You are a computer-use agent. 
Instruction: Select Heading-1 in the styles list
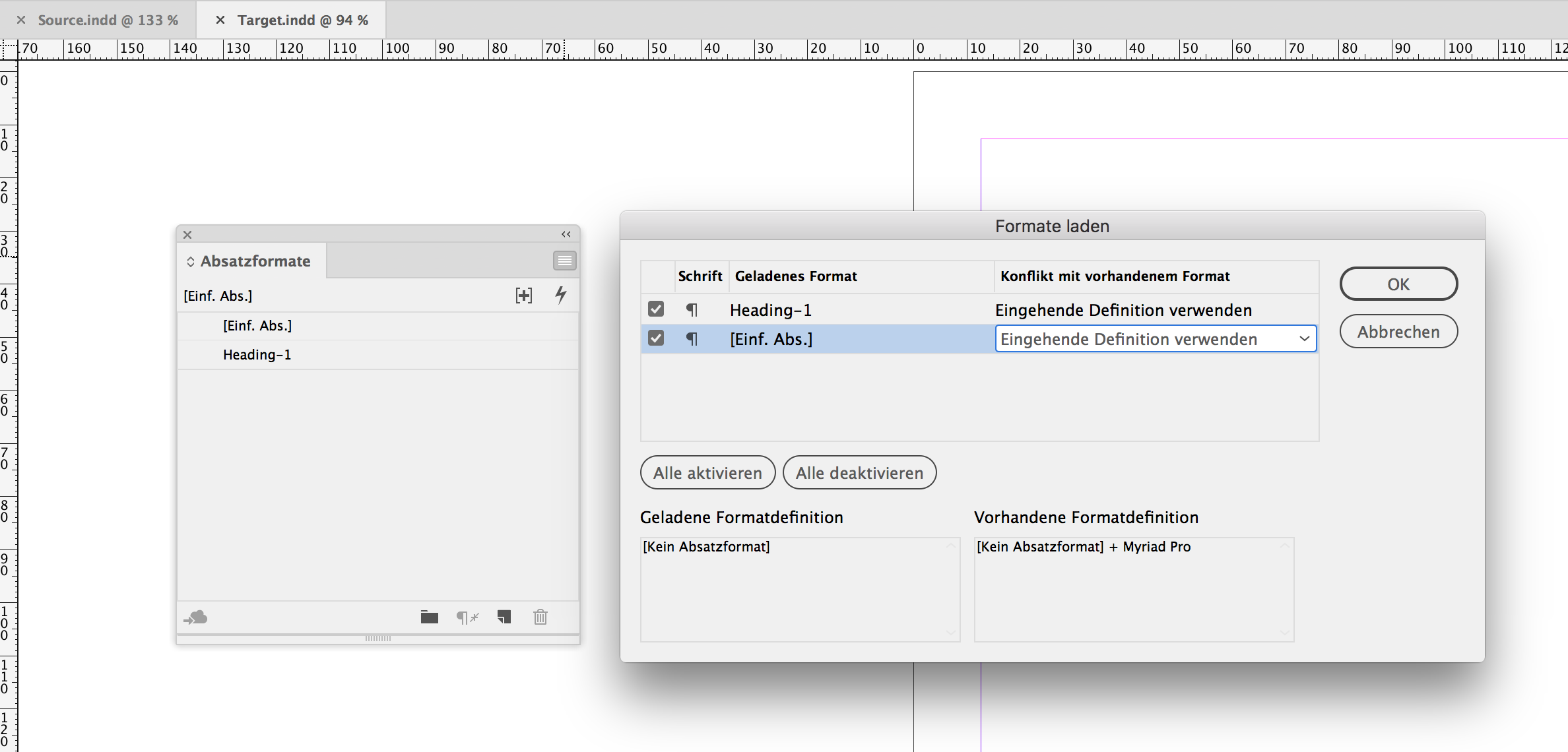coord(257,354)
